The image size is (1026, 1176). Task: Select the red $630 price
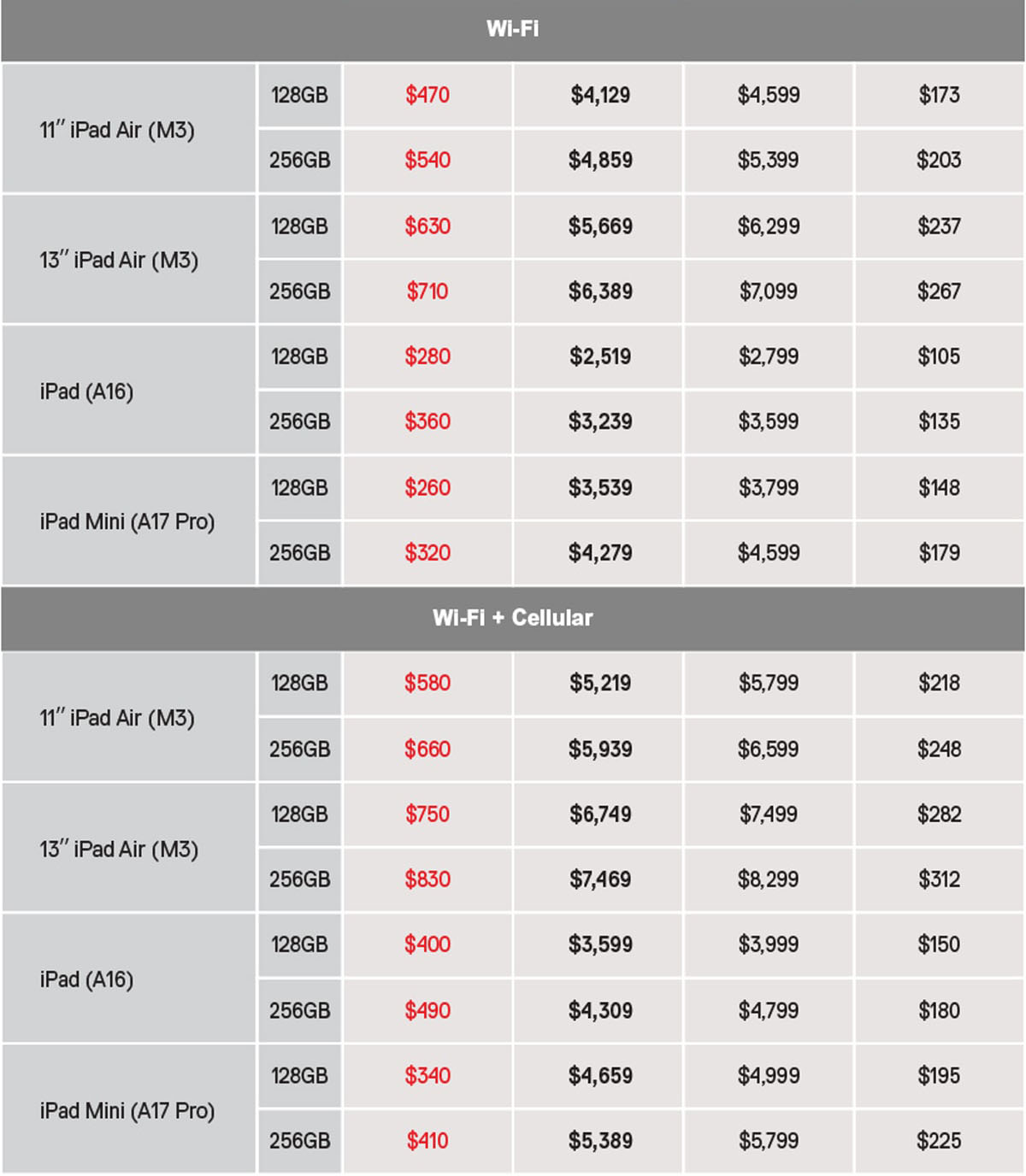(x=427, y=226)
